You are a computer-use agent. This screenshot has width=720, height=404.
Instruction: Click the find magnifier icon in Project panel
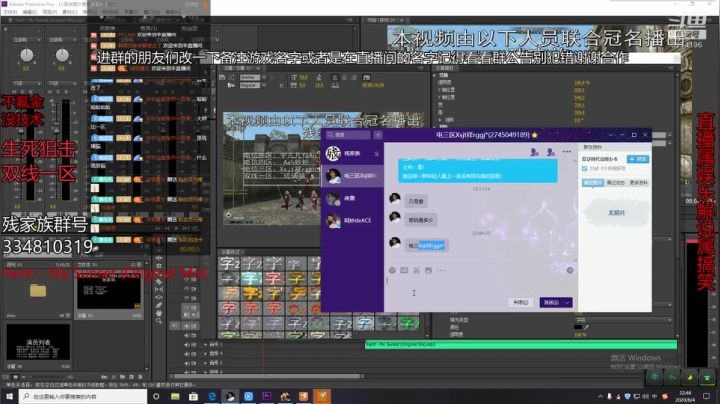point(113,377)
